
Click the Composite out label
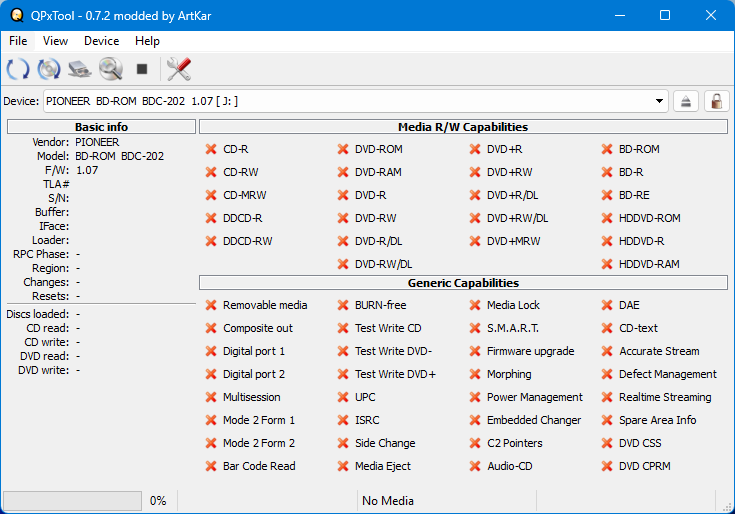click(x=258, y=328)
